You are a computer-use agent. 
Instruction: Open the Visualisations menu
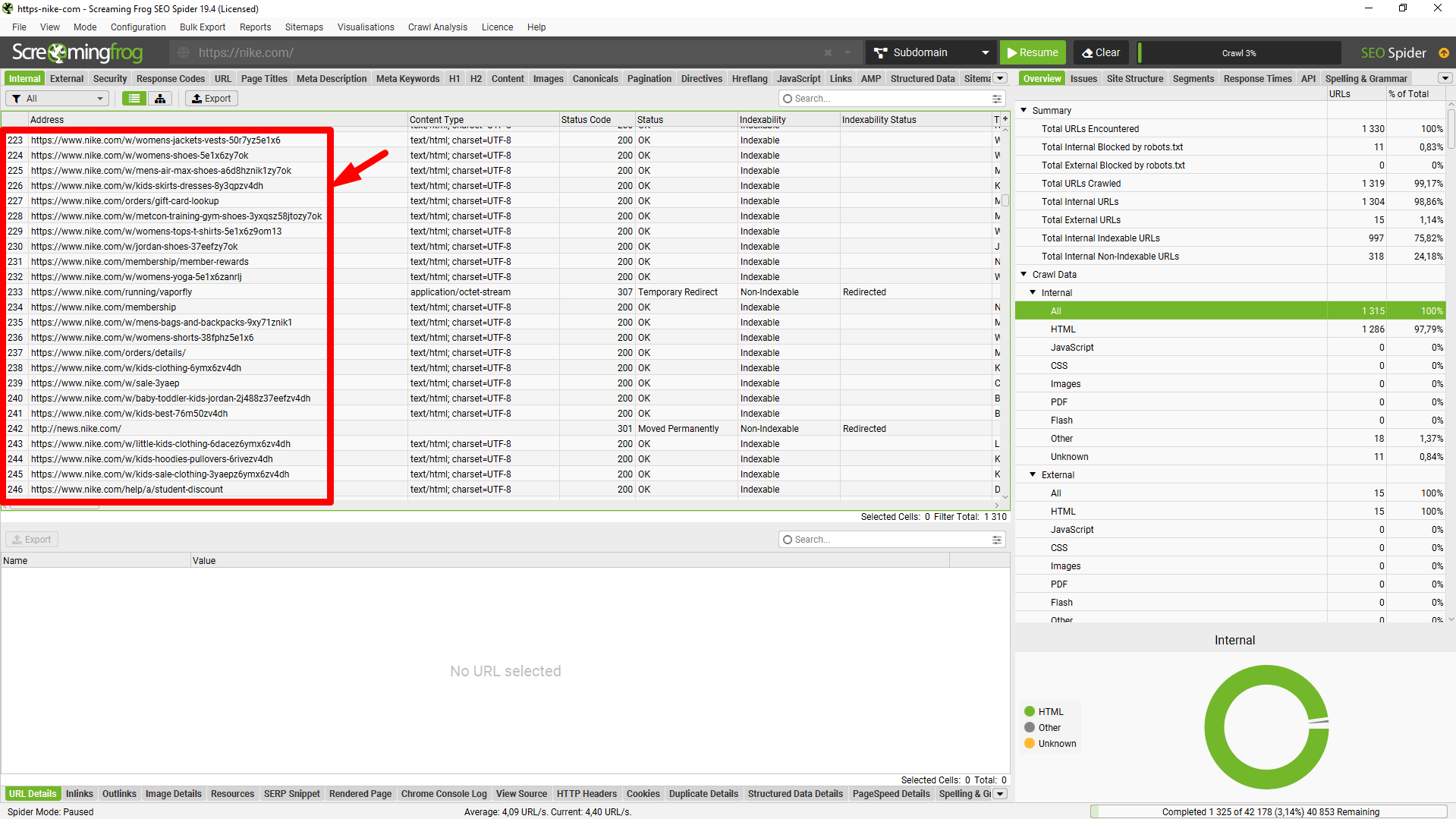click(x=366, y=27)
